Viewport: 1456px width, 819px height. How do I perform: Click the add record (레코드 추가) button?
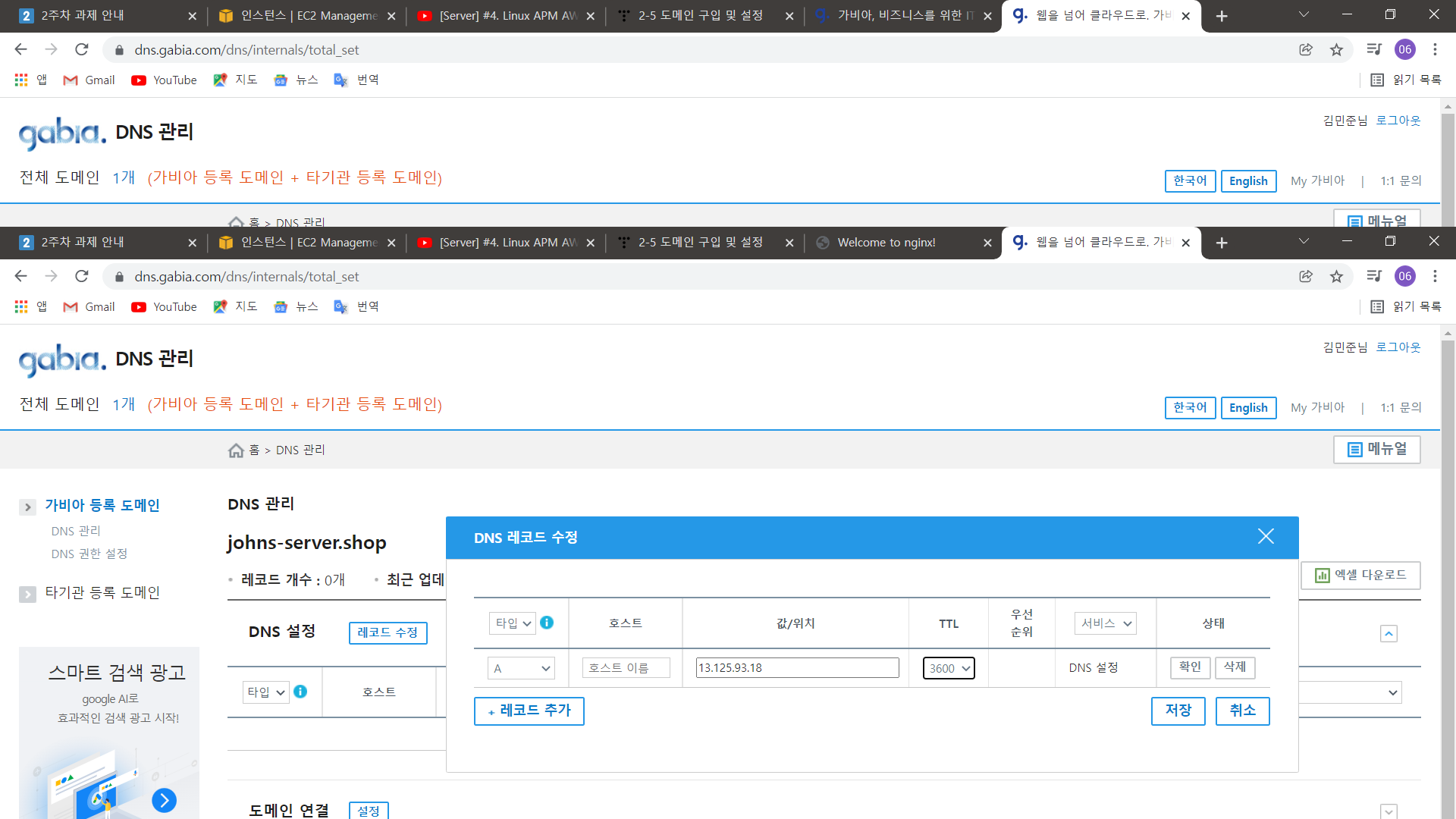click(x=529, y=711)
